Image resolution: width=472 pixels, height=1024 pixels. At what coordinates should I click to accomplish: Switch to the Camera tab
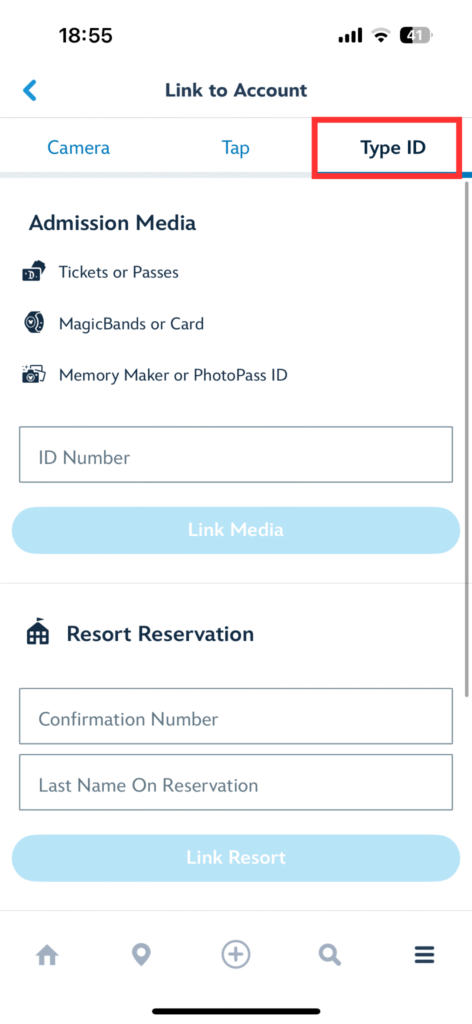78,148
